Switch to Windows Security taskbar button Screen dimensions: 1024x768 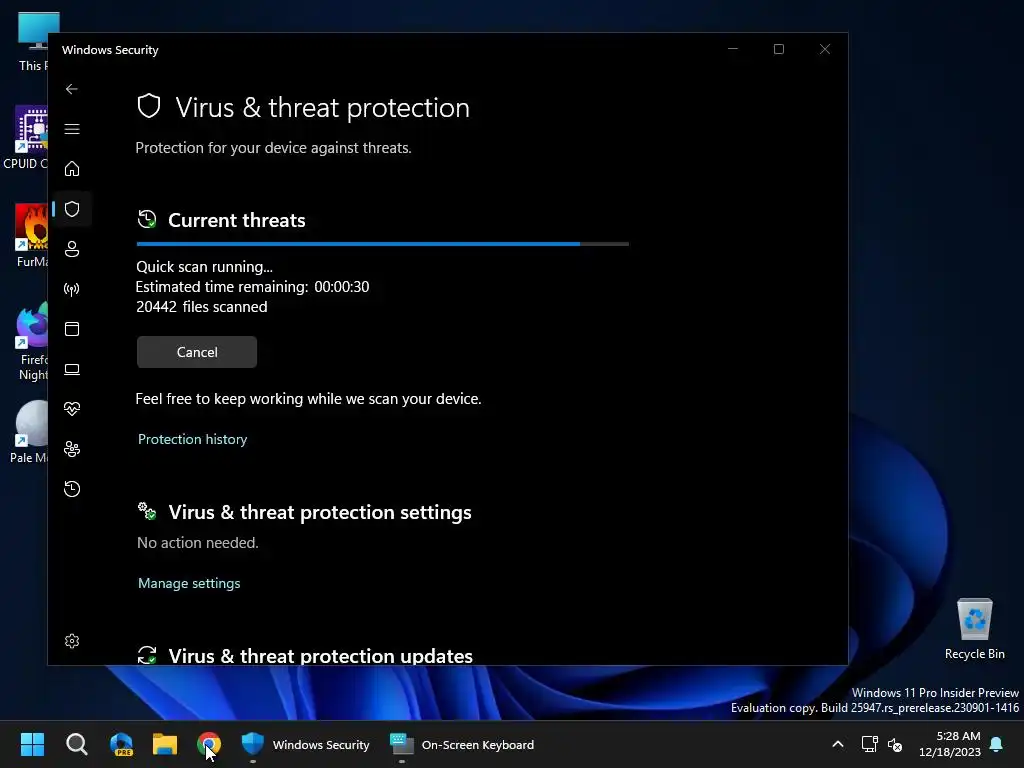click(305, 744)
